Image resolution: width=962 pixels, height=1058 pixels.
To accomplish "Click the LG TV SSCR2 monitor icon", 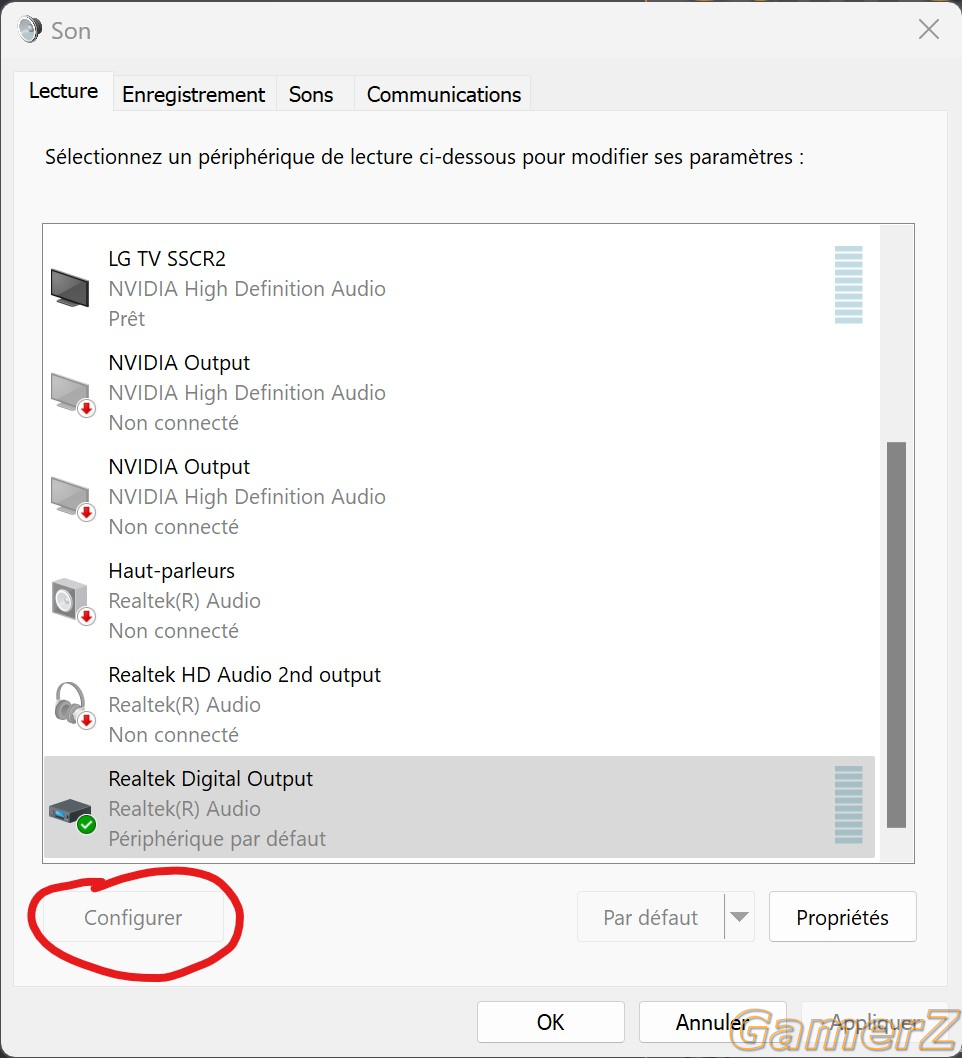I will [70, 288].
